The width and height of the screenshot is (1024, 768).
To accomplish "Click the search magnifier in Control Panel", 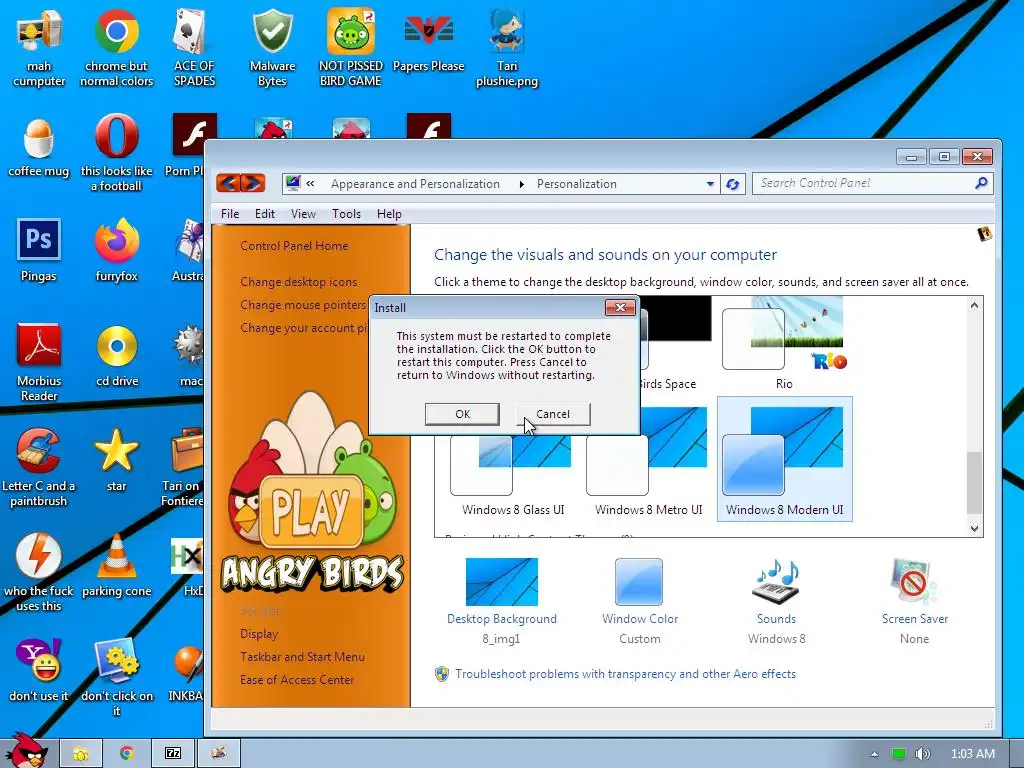I will point(981,184).
